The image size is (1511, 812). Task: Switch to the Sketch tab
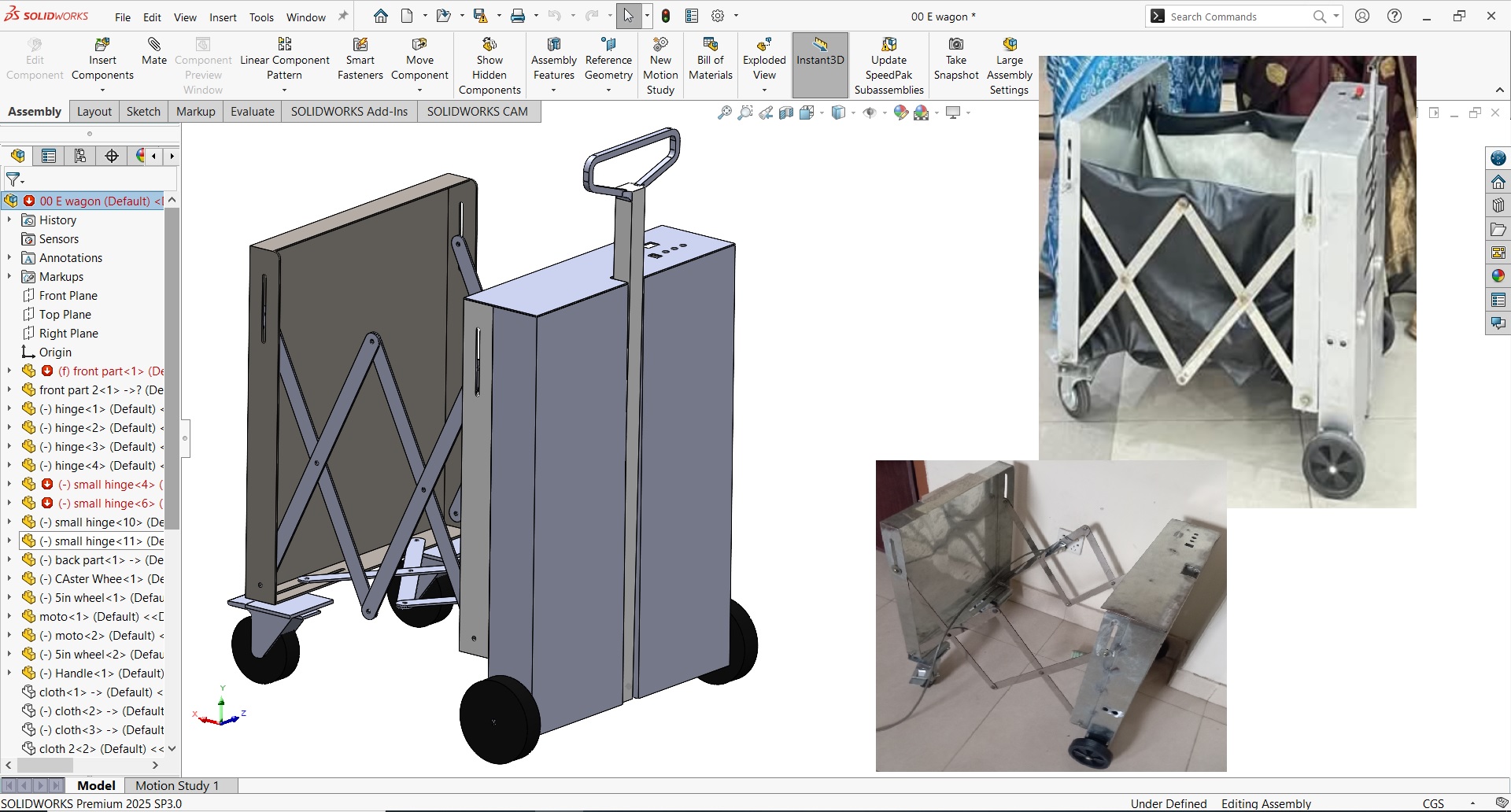point(143,112)
